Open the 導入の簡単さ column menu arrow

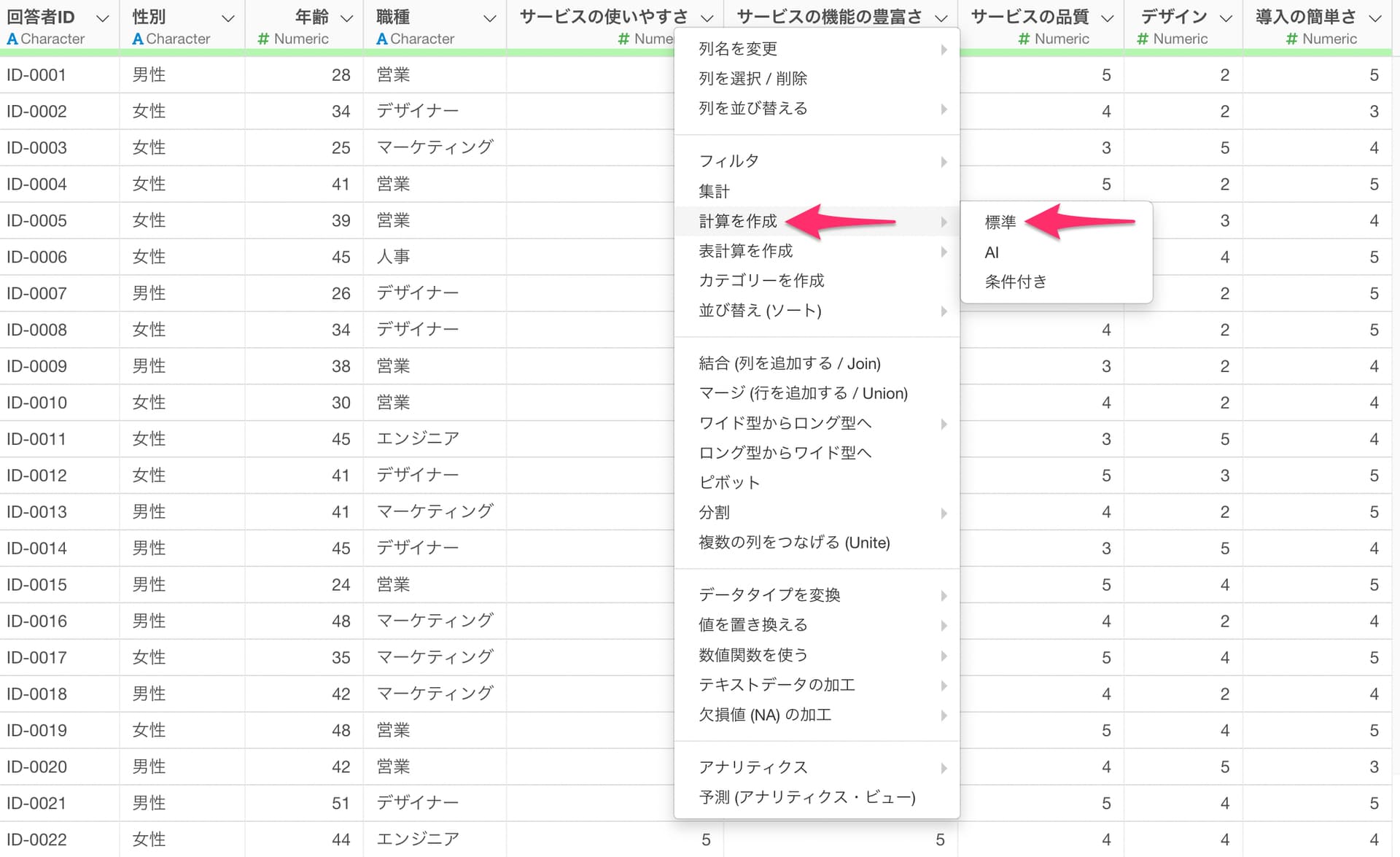tap(1375, 18)
